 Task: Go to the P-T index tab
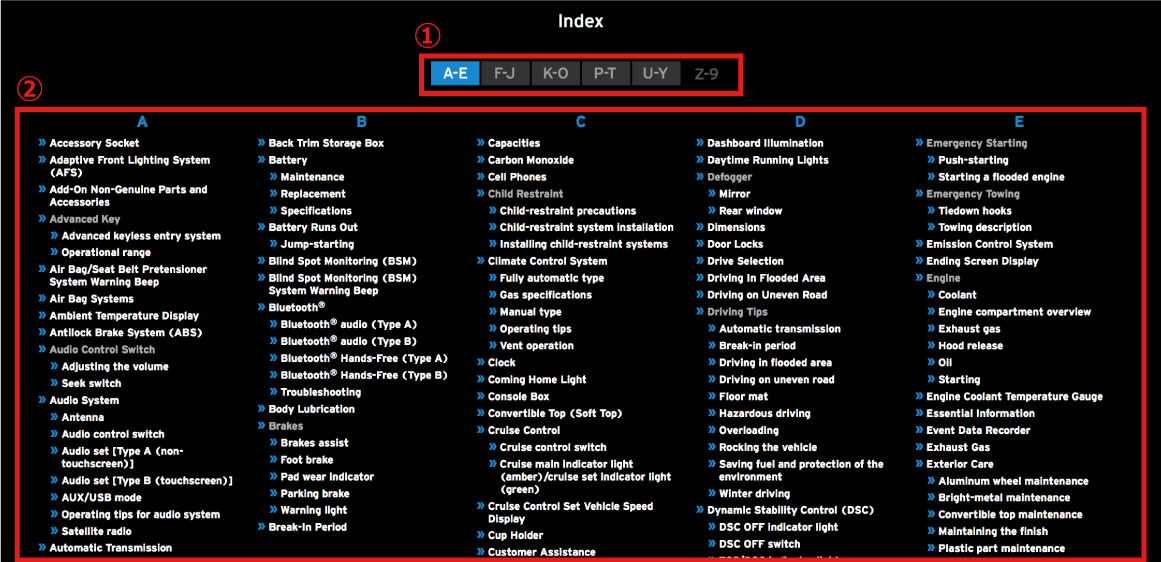tap(605, 73)
